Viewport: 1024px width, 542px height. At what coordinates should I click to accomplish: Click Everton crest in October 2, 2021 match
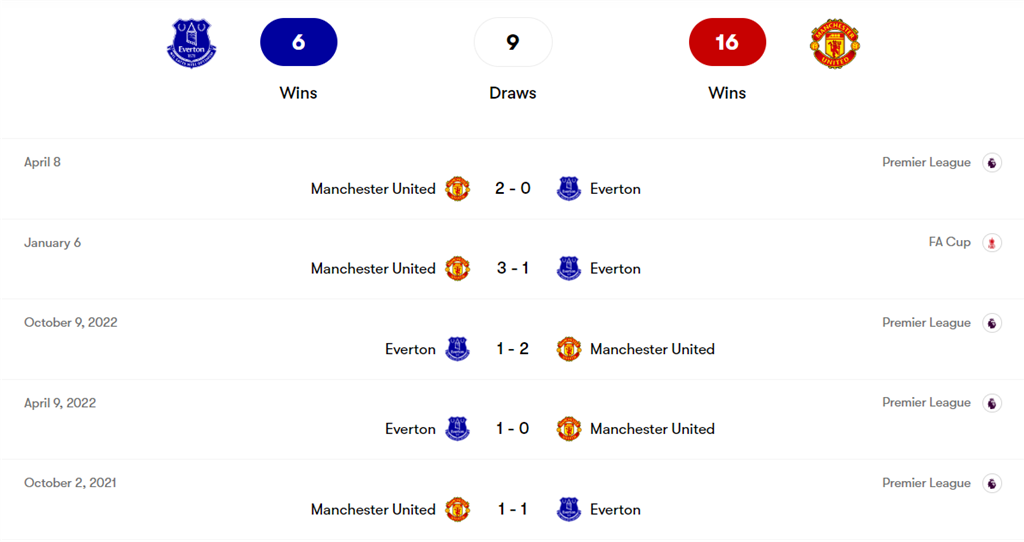click(569, 509)
